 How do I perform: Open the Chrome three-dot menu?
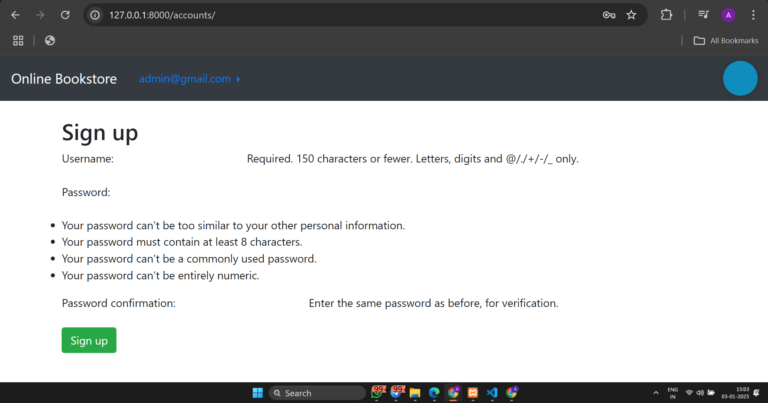[753, 15]
